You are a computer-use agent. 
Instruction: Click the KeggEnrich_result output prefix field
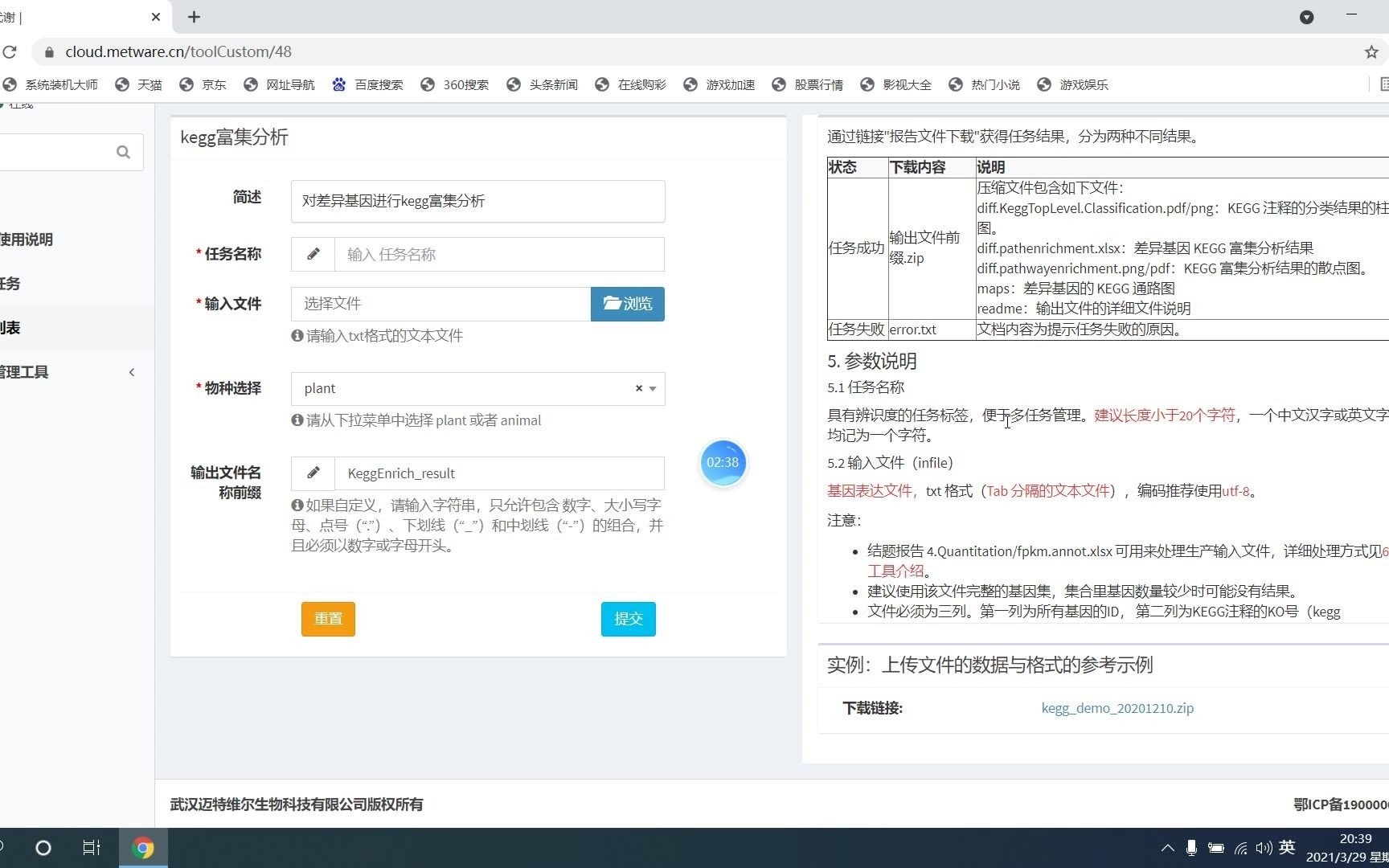499,473
